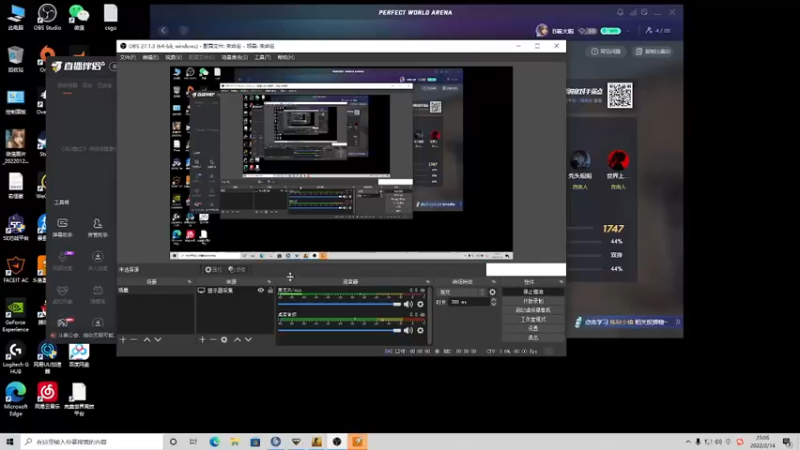Image resolution: width=800 pixels, height=450 pixels.
Task: Click Windows taskbar search box
Action: [x=92, y=441]
